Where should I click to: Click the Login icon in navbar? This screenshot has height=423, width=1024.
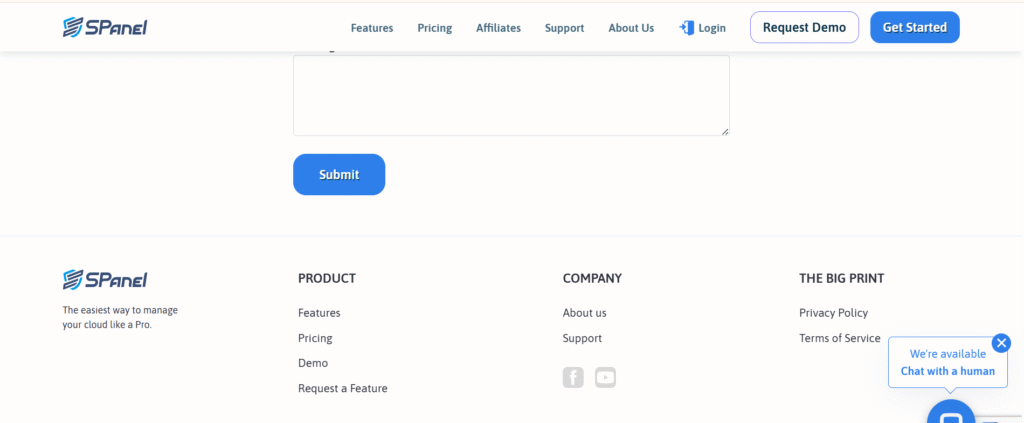click(687, 28)
